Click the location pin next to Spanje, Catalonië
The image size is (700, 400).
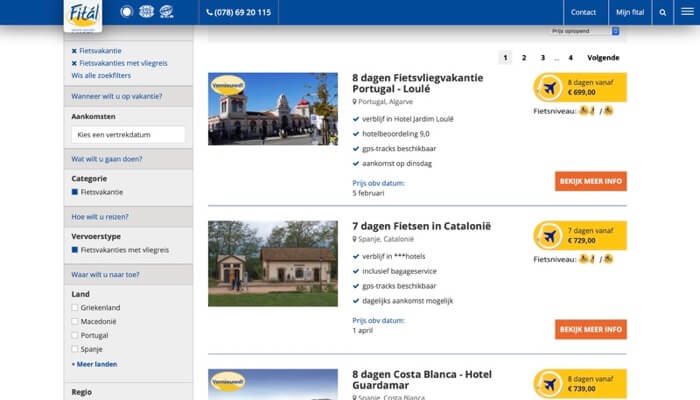pos(354,239)
